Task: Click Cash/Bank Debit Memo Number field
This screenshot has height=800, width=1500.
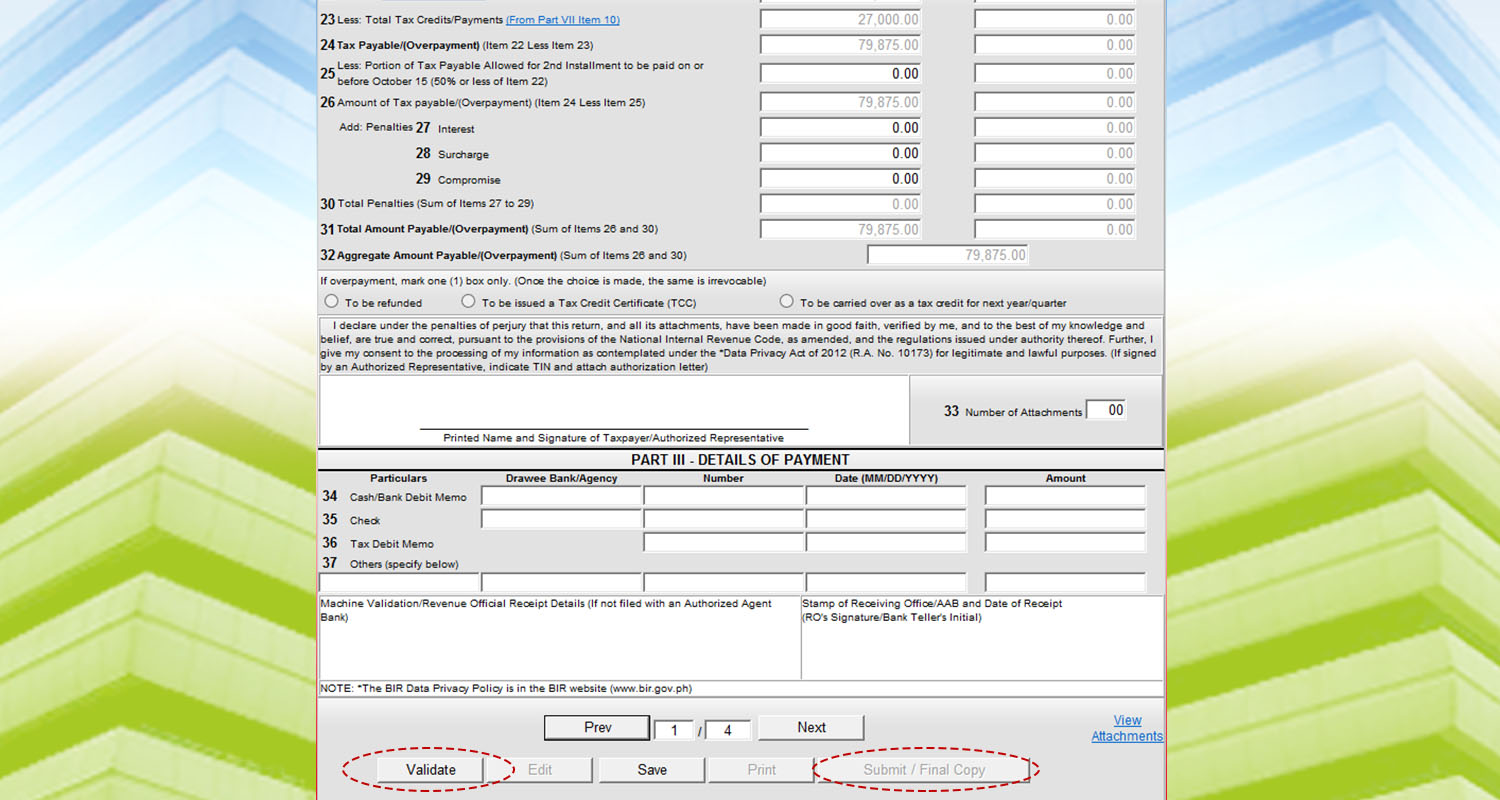Action: coord(724,496)
